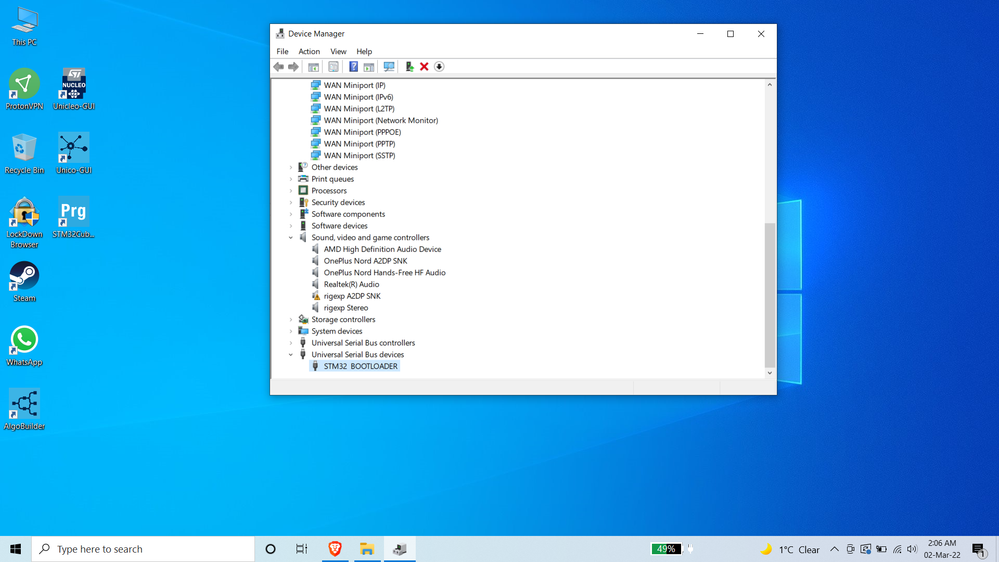Open Task View from the taskbar
999x562 pixels.
pos(302,549)
